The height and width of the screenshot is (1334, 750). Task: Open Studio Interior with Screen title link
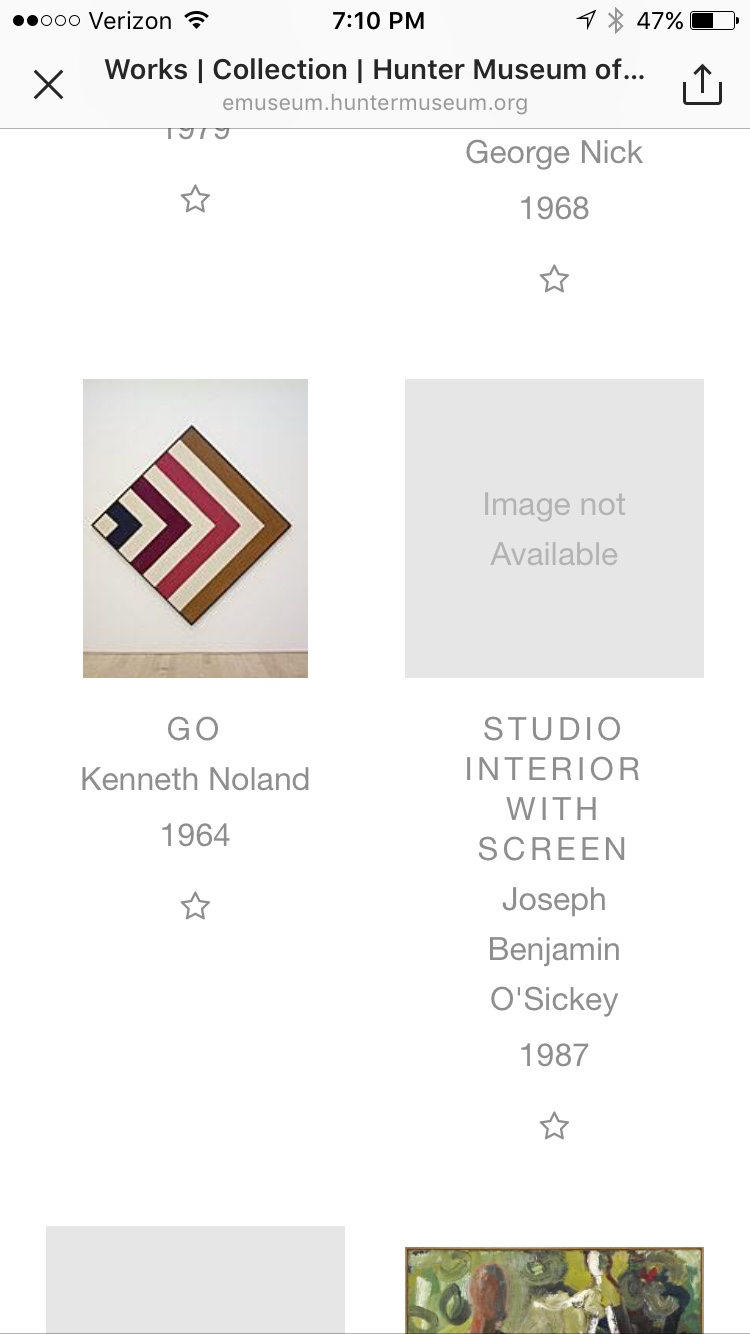(x=553, y=788)
